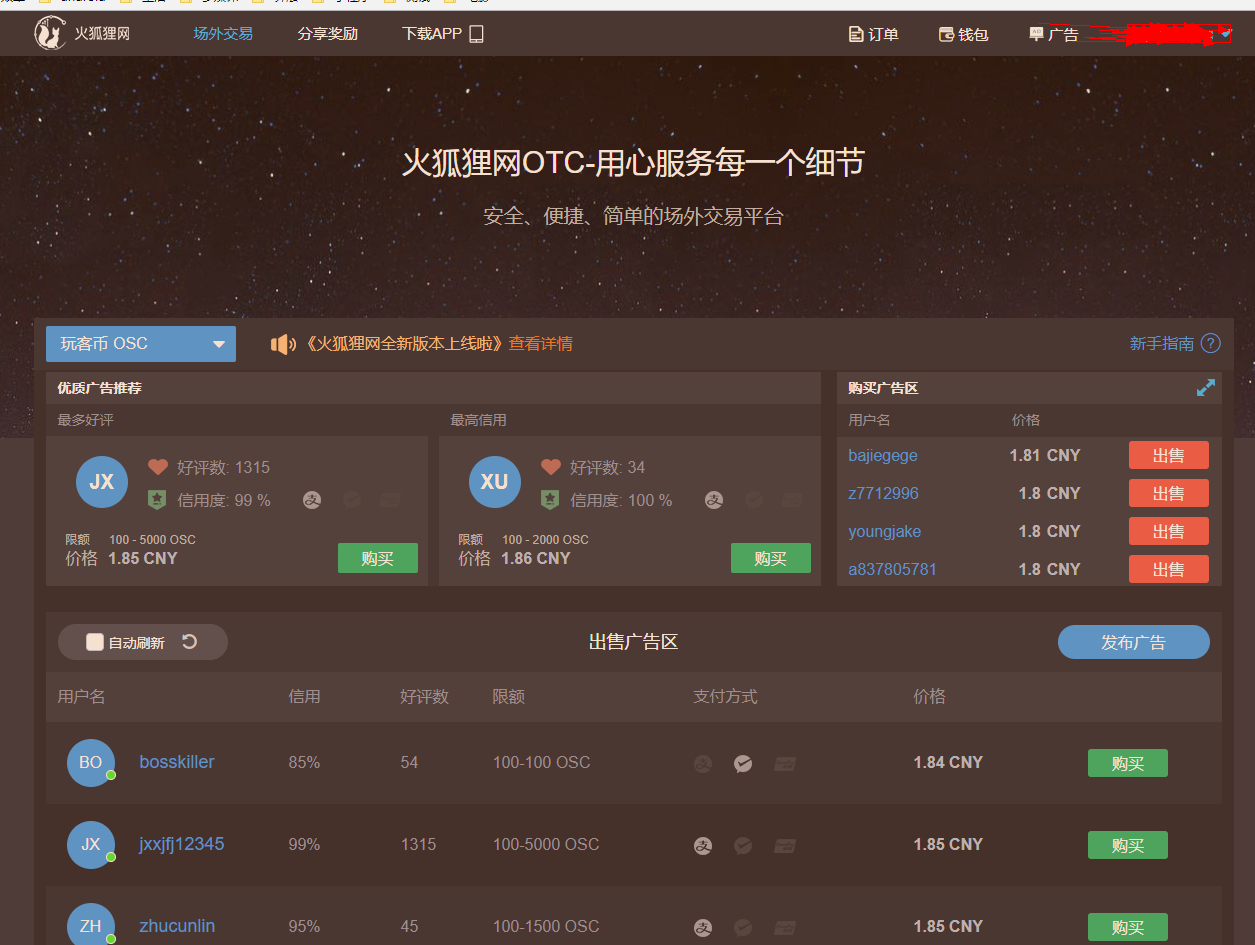Open the 分享奖励 nav item
The height and width of the screenshot is (945, 1255).
pos(327,34)
